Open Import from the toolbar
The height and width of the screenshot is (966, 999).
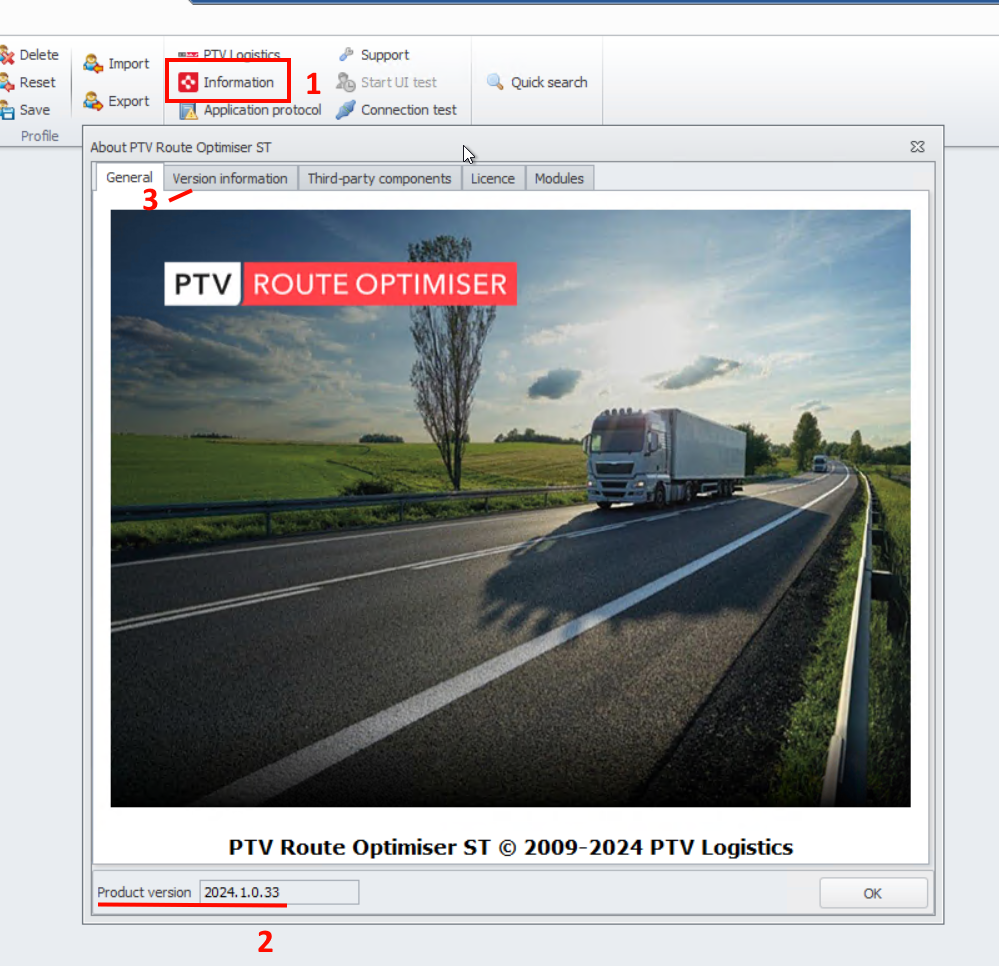[x=129, y=64]
